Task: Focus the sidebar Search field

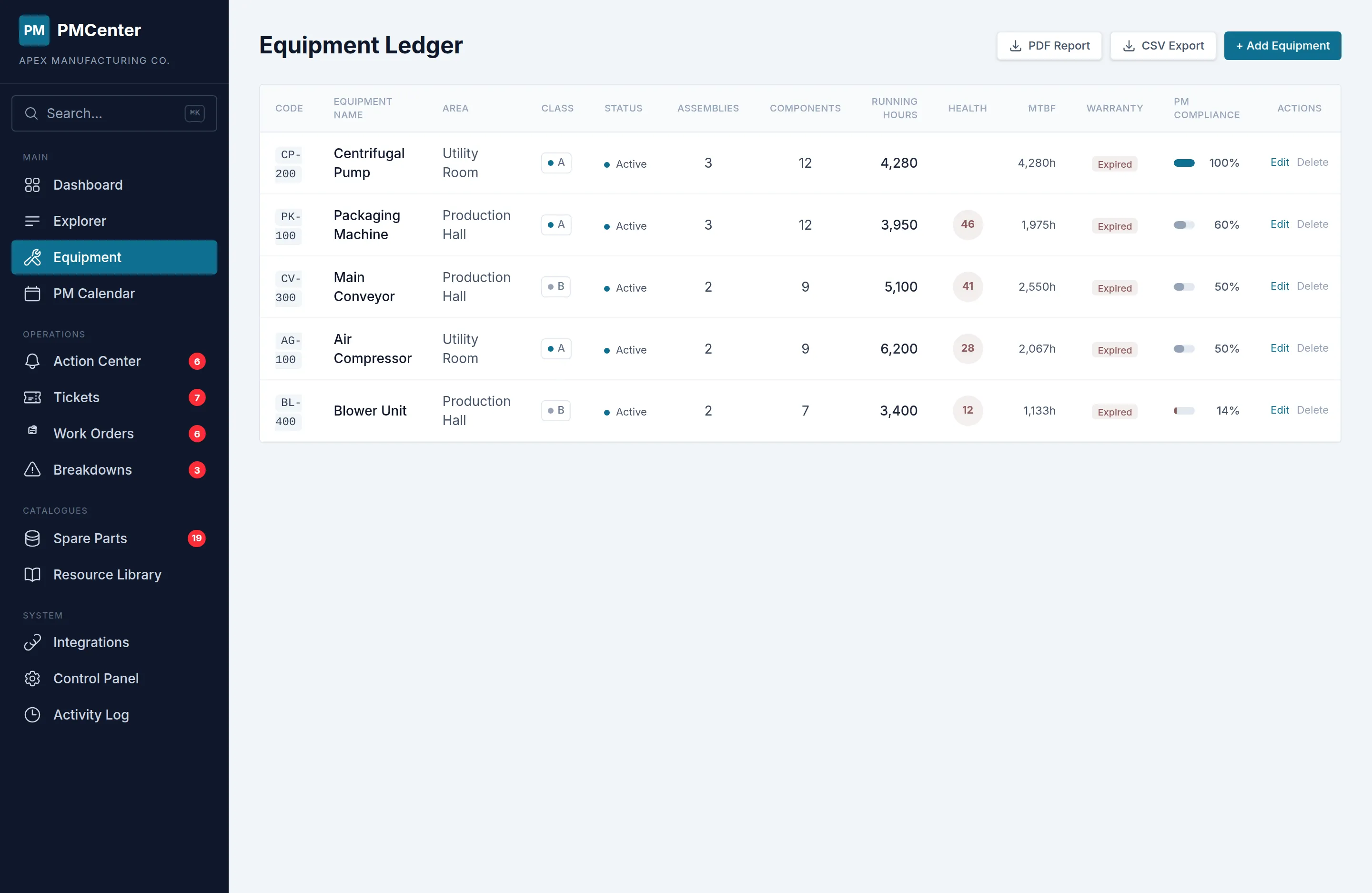Action: point(114,113)
